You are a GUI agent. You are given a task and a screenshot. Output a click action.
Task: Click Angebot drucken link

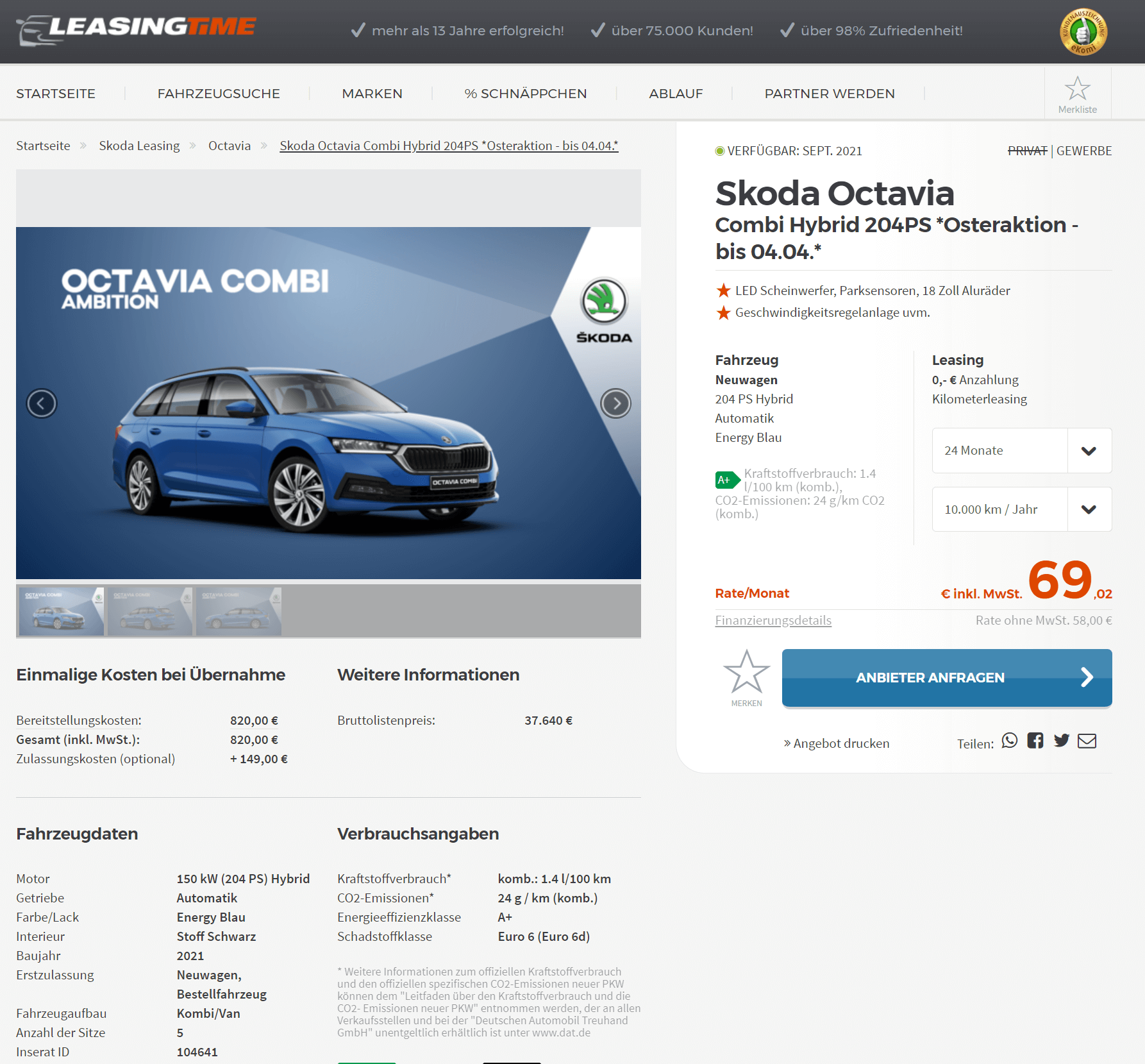tap(837, 743)
